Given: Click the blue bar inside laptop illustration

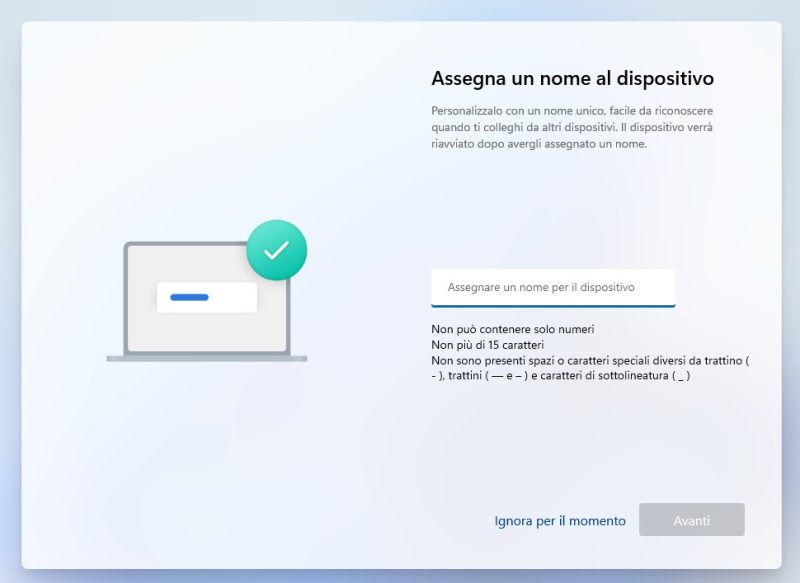Looking at the screenshot, I should [189, 297].
